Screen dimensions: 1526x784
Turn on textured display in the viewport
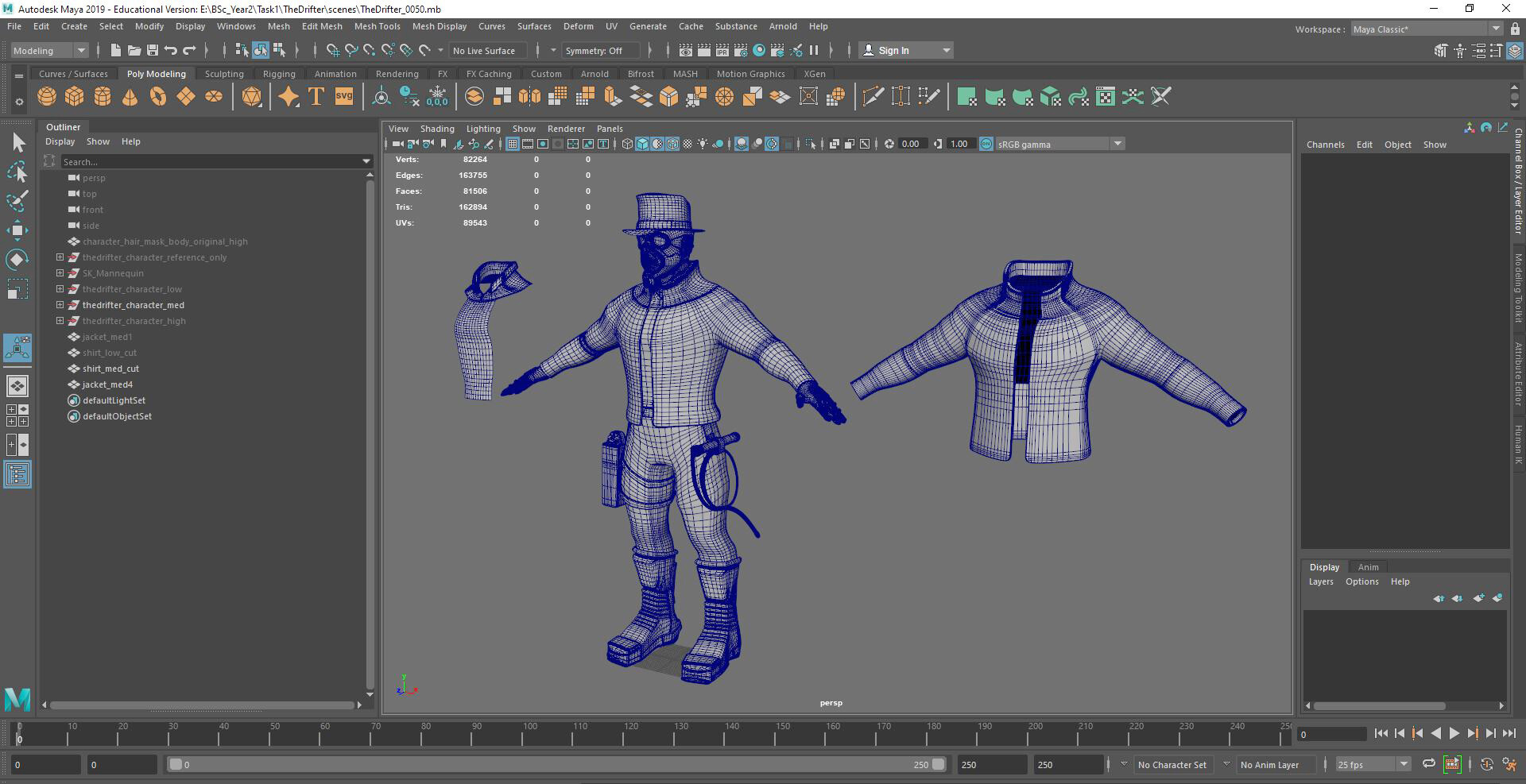tap(672, 144)
